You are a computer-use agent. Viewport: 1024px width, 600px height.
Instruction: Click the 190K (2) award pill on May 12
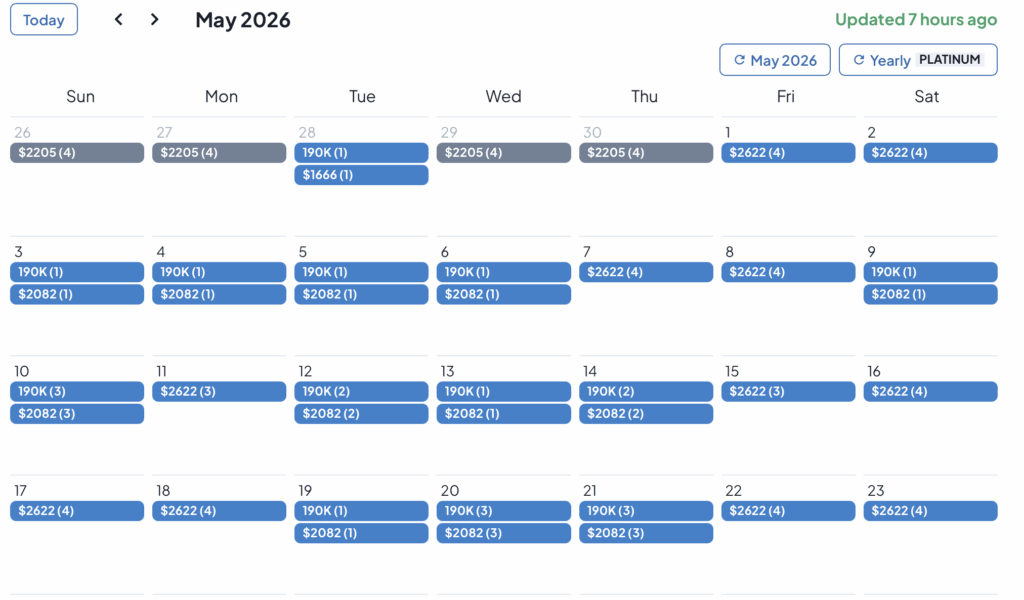pyautogui.click(x=361, y=391)
